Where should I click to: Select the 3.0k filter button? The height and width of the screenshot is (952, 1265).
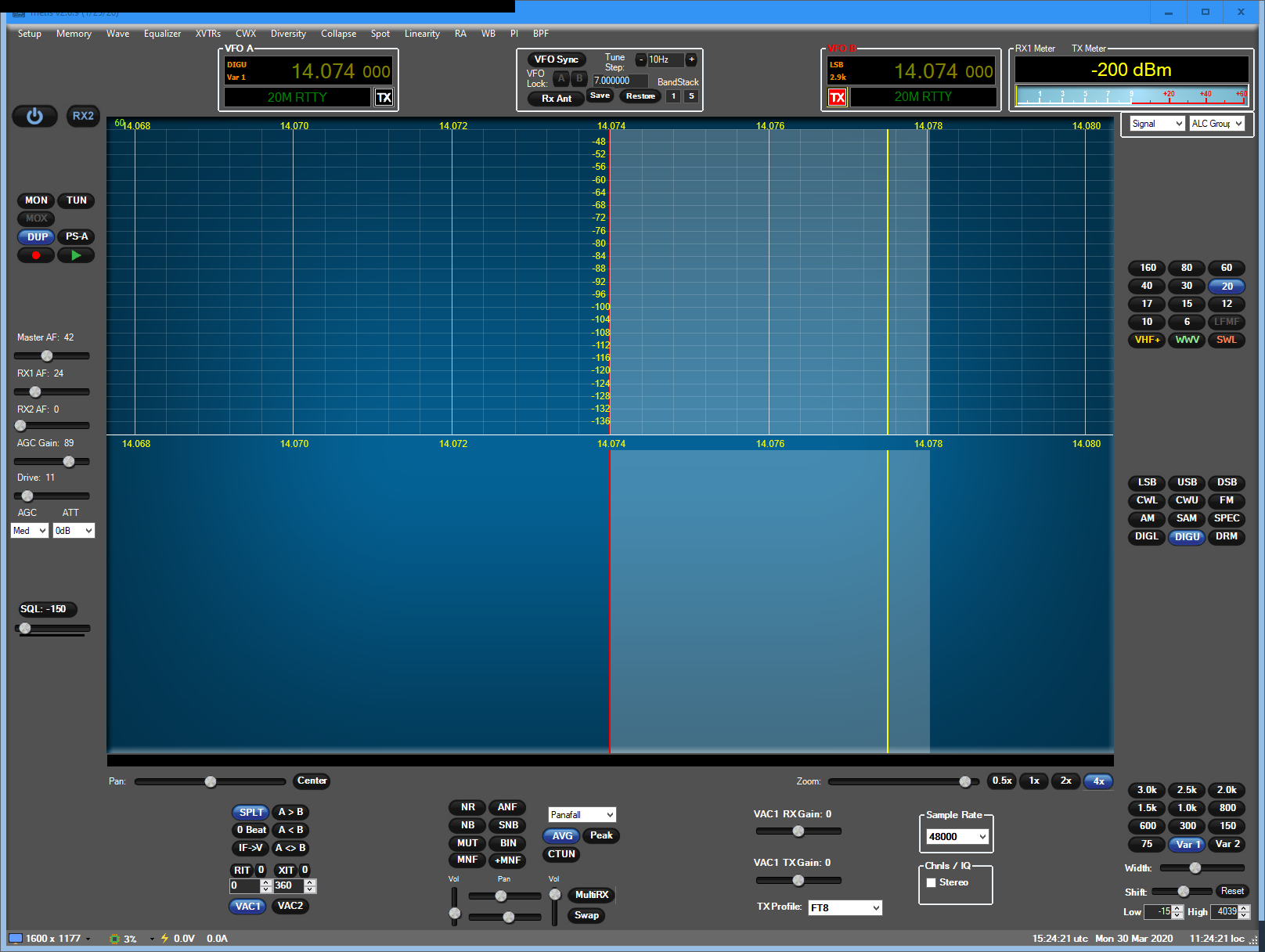click(1147, 790)
